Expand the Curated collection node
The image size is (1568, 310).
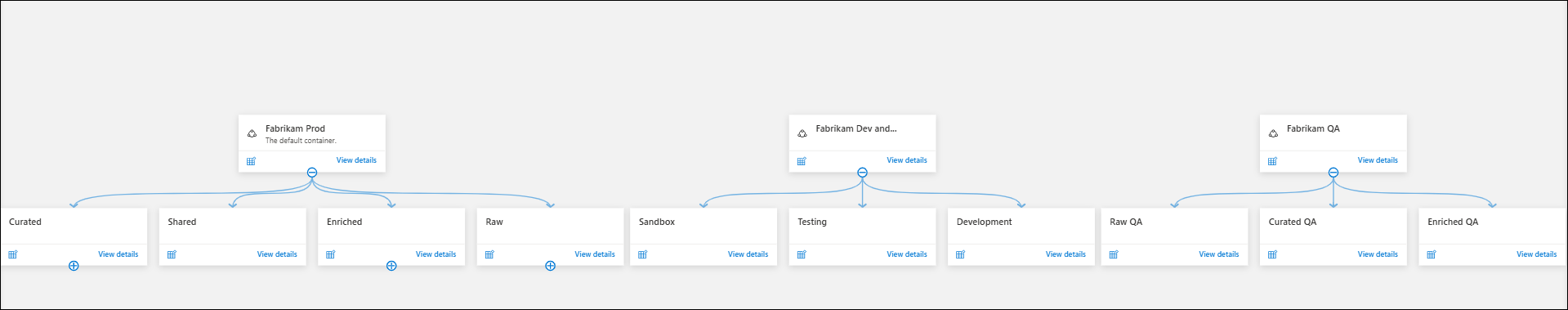pyautogui.click(x=74, y=266)
